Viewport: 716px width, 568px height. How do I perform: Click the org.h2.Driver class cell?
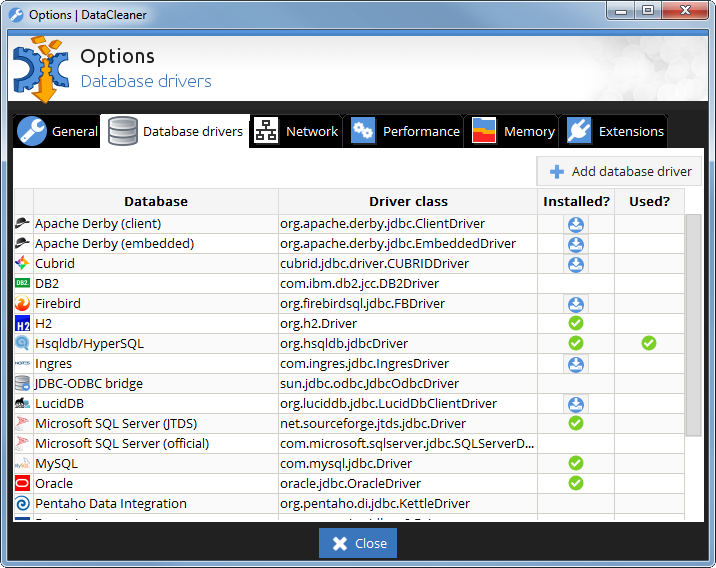pos(408,323)
